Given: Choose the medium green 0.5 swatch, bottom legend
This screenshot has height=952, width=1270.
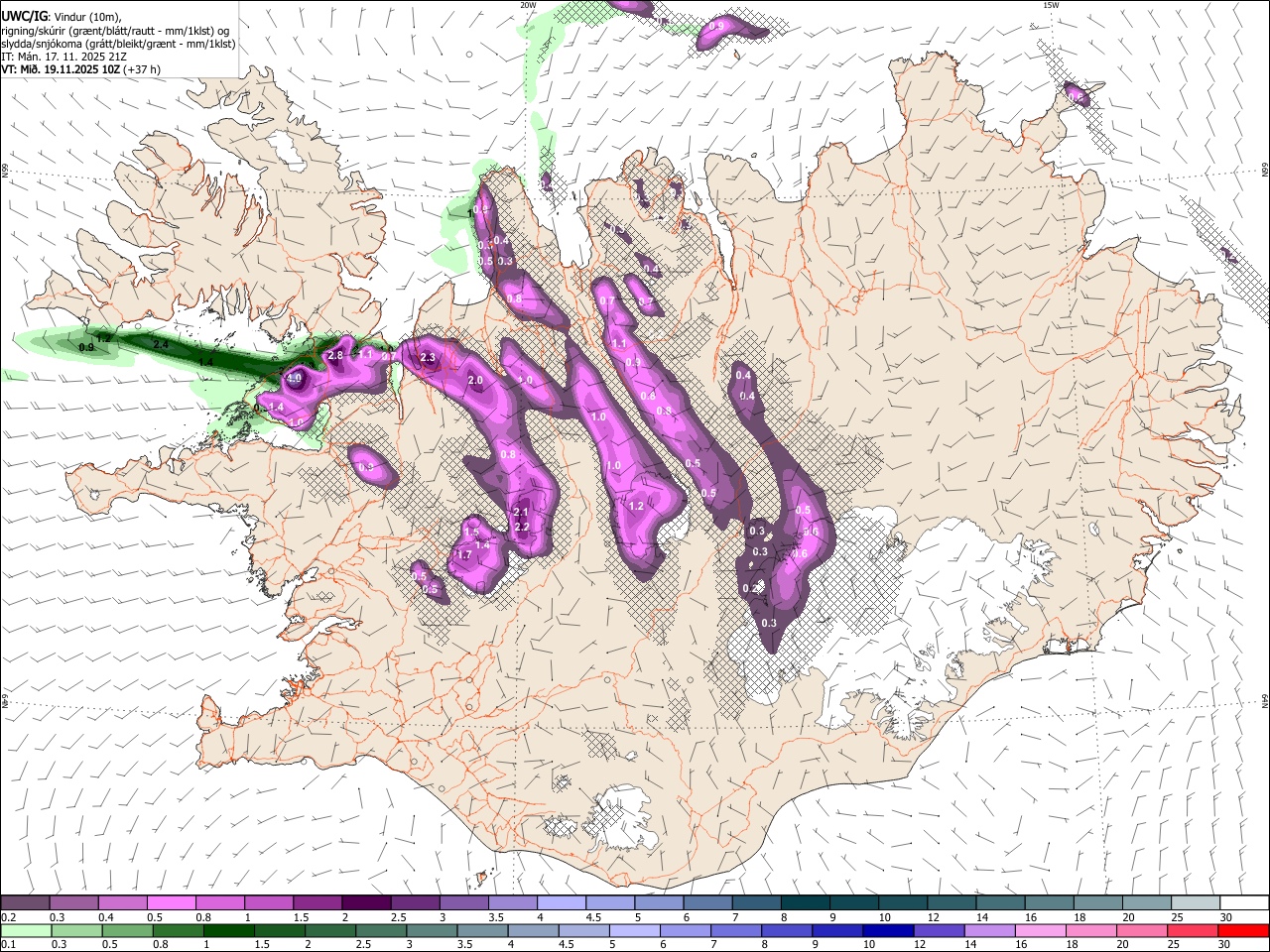Looking at the screenshot, I should [127, 930].
